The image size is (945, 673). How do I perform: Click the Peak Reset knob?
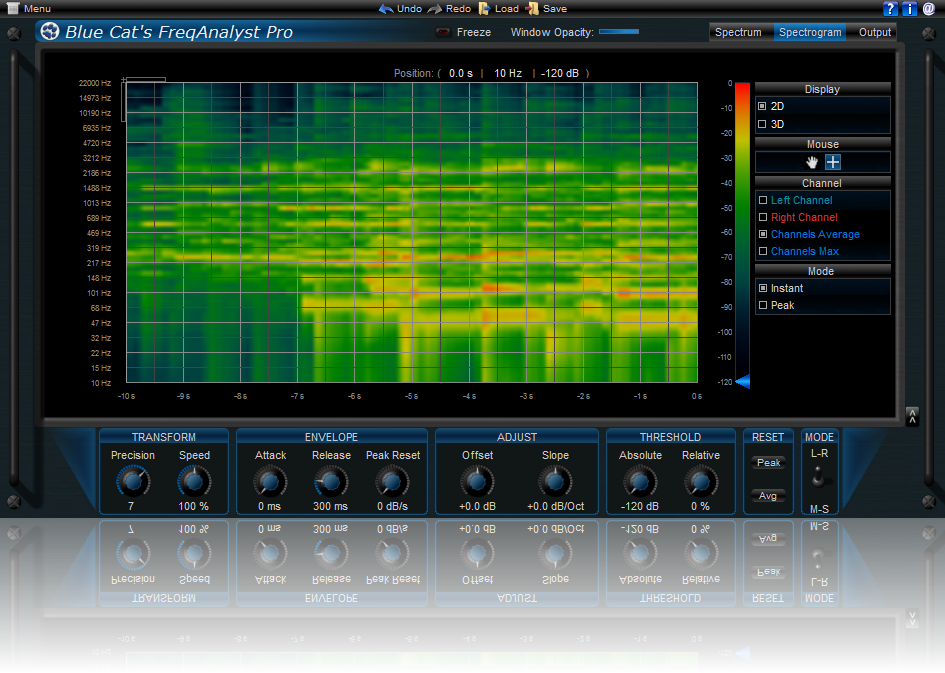coord(392,481)
